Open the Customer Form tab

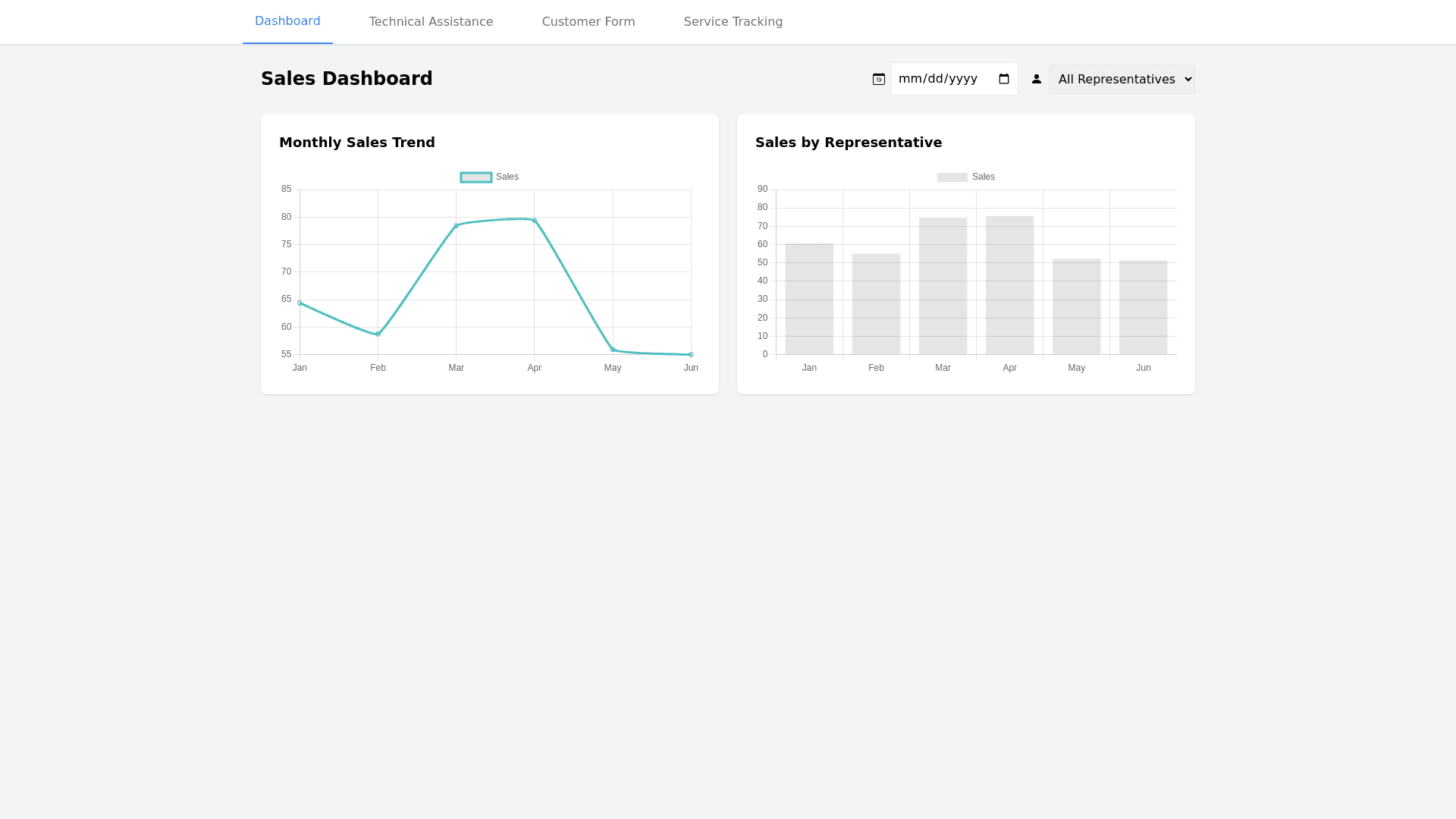pos(588,21)
